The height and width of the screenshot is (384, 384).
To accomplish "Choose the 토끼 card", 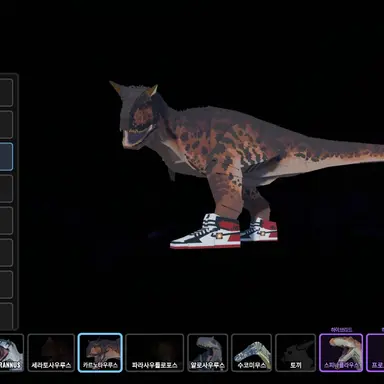I will point(296,353).
